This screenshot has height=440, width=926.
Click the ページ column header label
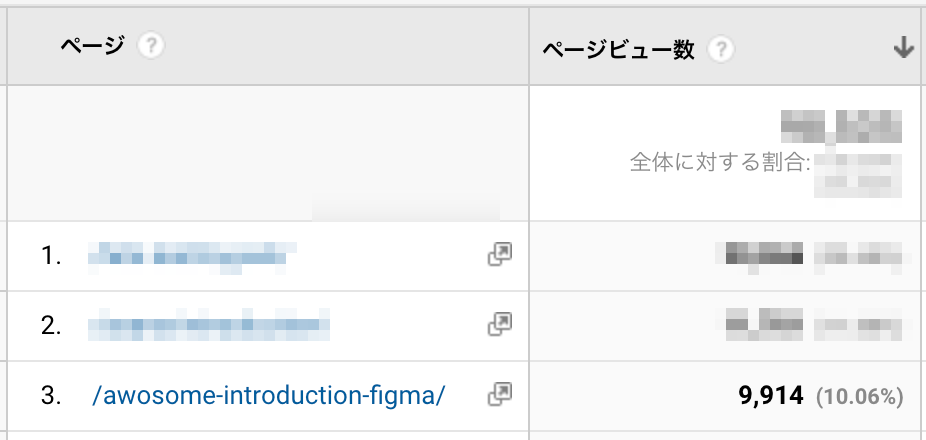click(x=92, y=46)
